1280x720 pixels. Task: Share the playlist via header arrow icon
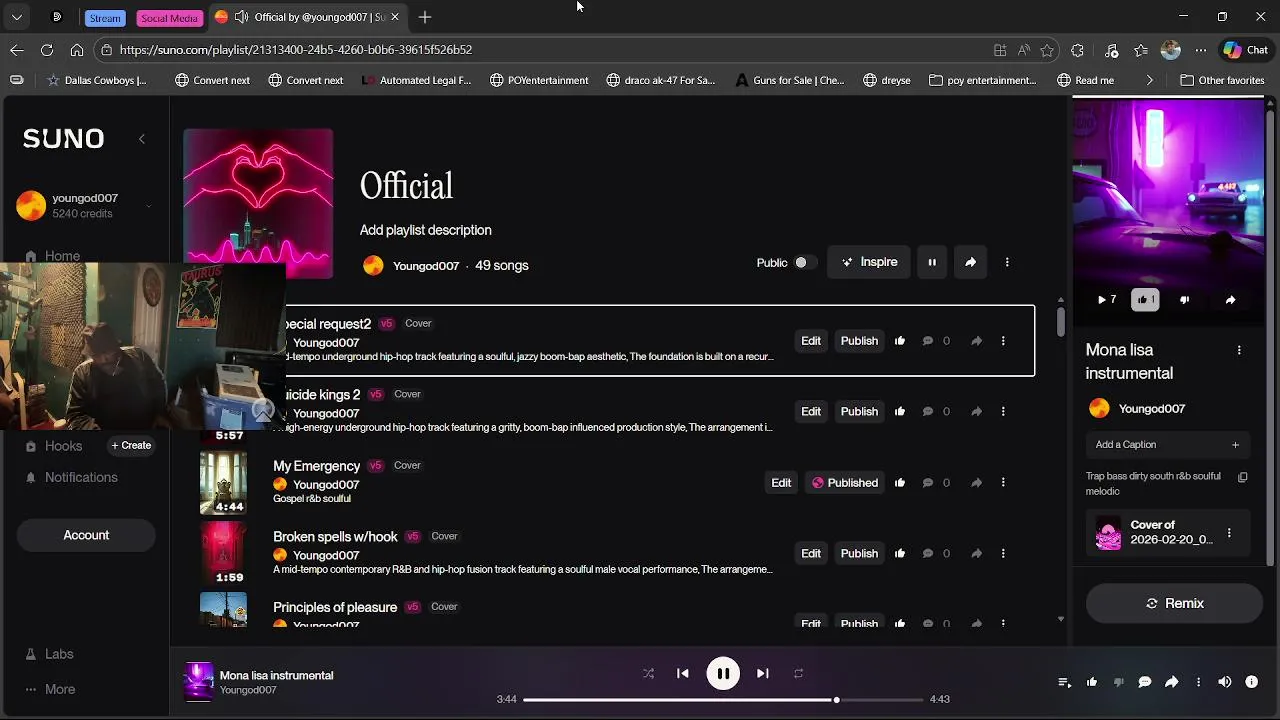(970, 262)
